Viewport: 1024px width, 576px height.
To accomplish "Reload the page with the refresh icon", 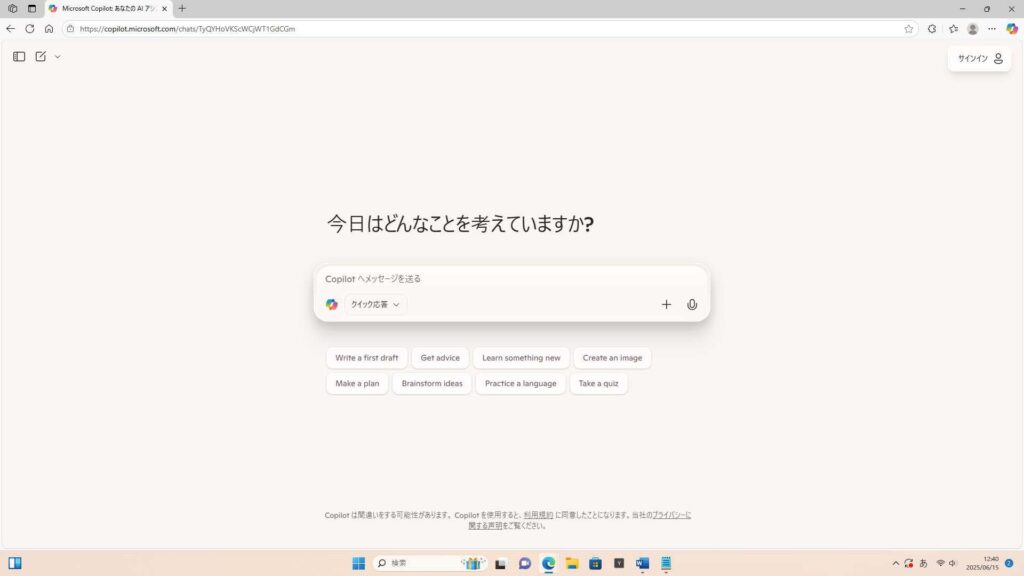I will pyautogui.click(x=29, y=29).
